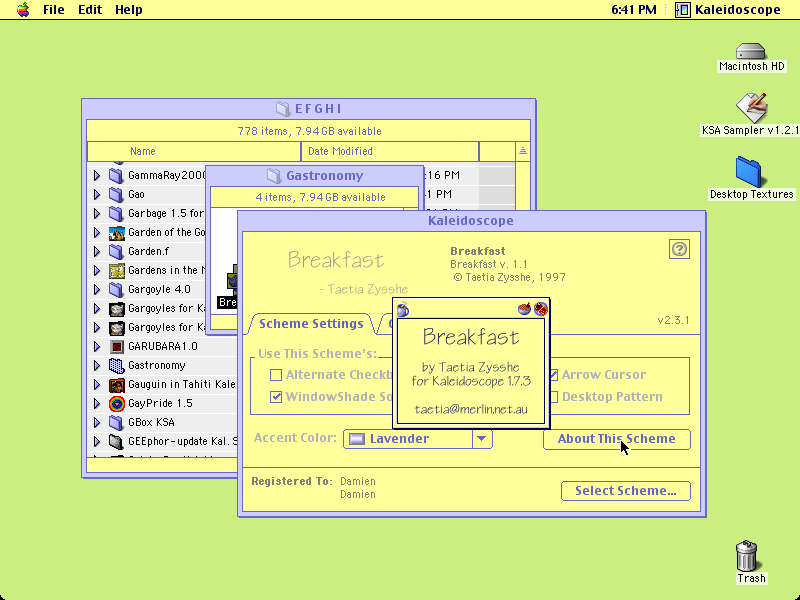Select the Macintosh HD desktop icon
800x600 pixels.
pyautogui.click(x=751, y=51)
